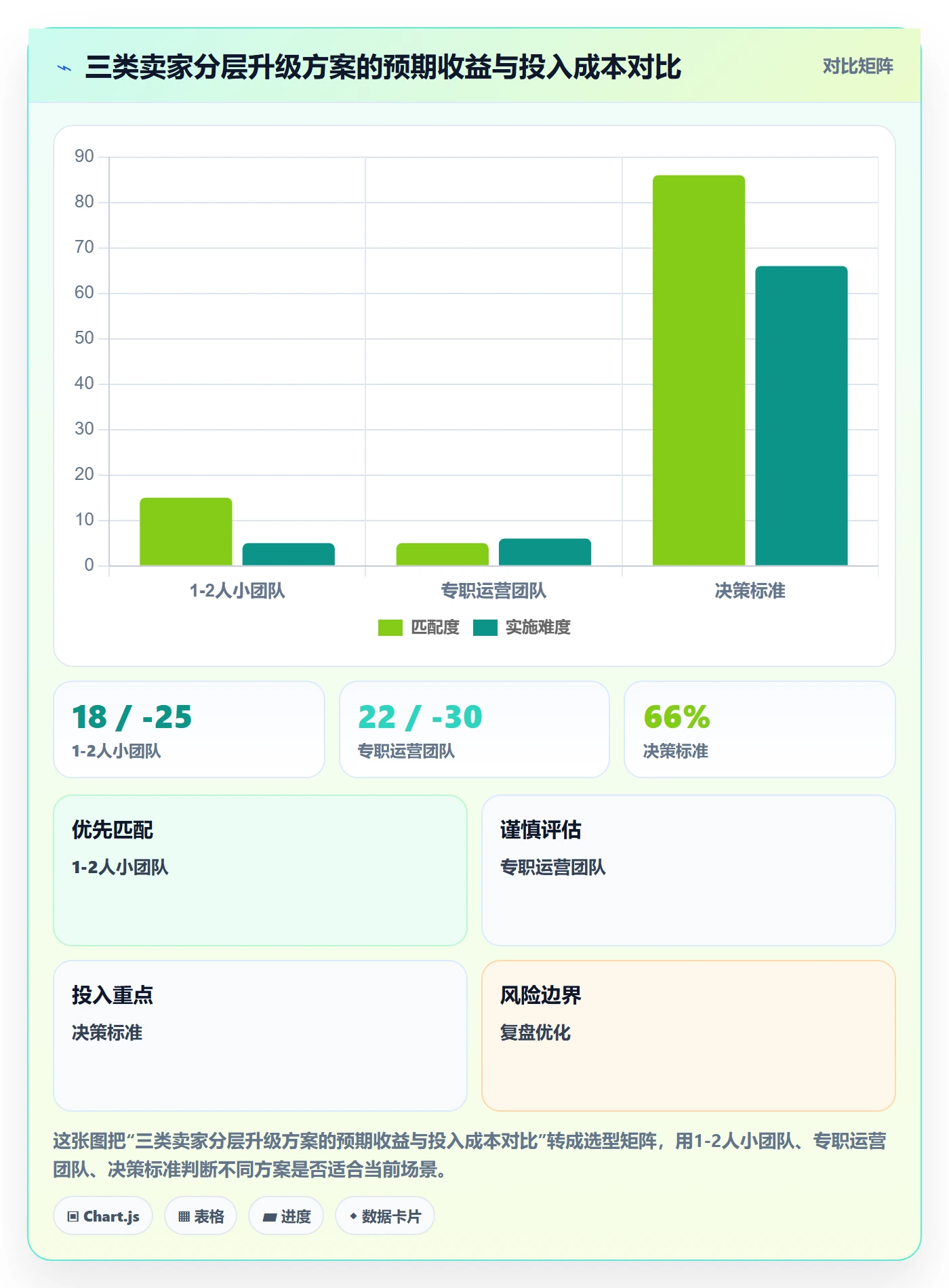This screenshot has height=1288, width=949.
Task: Click the Chart.js tag chip
Action: [103, 1216]
